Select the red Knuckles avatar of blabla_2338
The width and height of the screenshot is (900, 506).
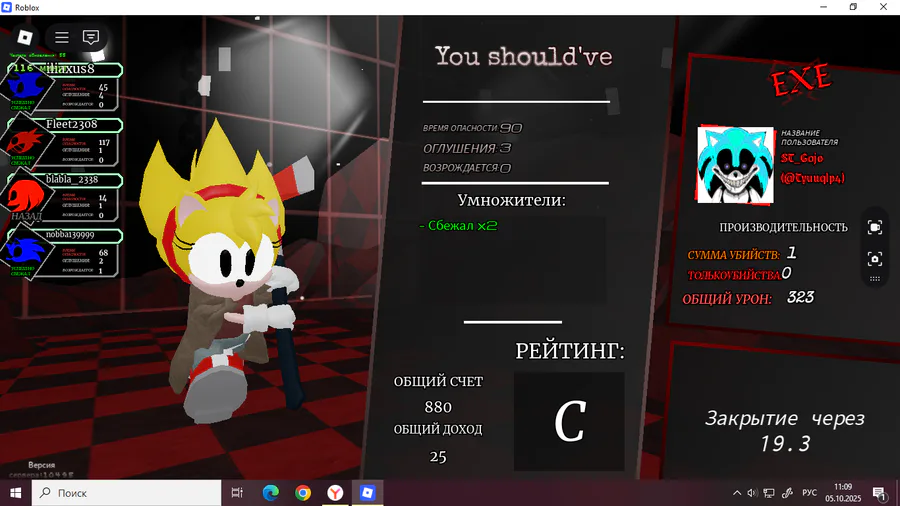24,196
